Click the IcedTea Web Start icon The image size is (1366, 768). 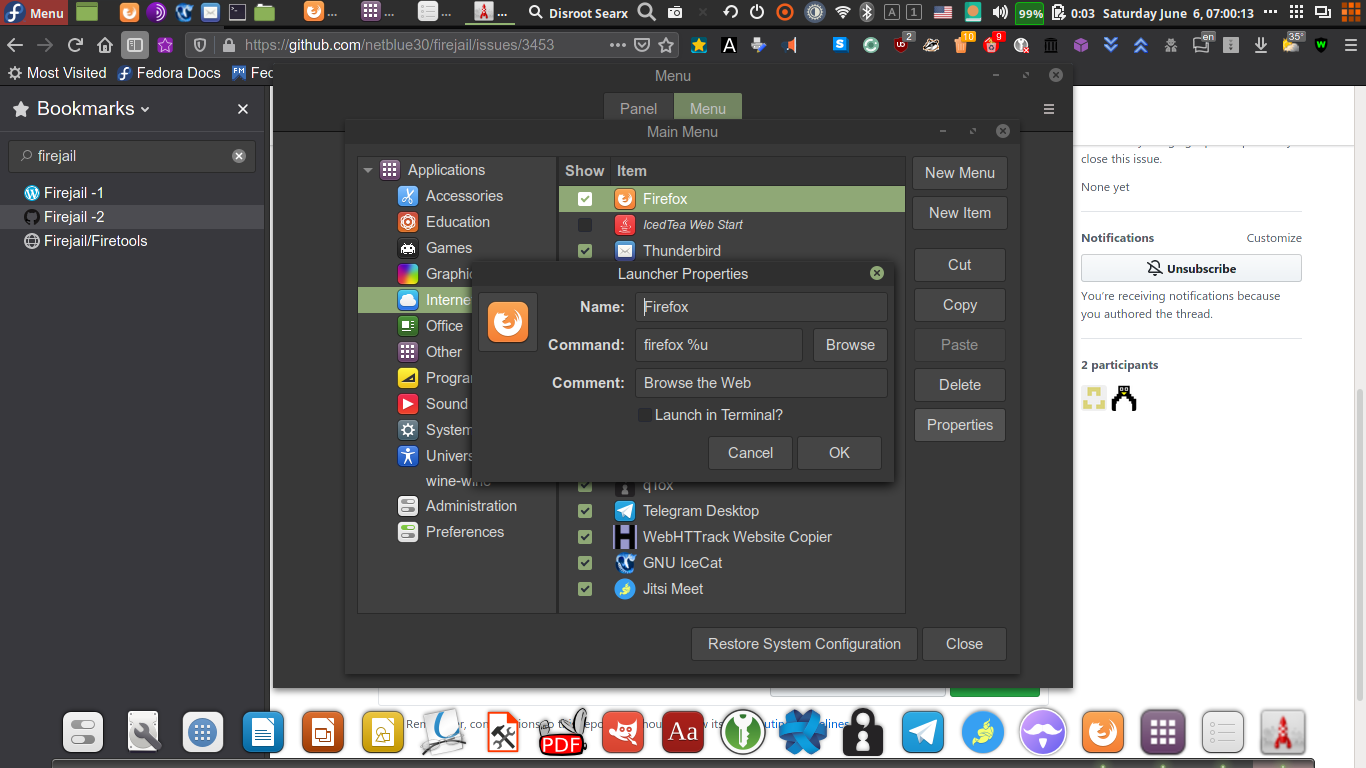pyautogui.click(x=625, y=225)
